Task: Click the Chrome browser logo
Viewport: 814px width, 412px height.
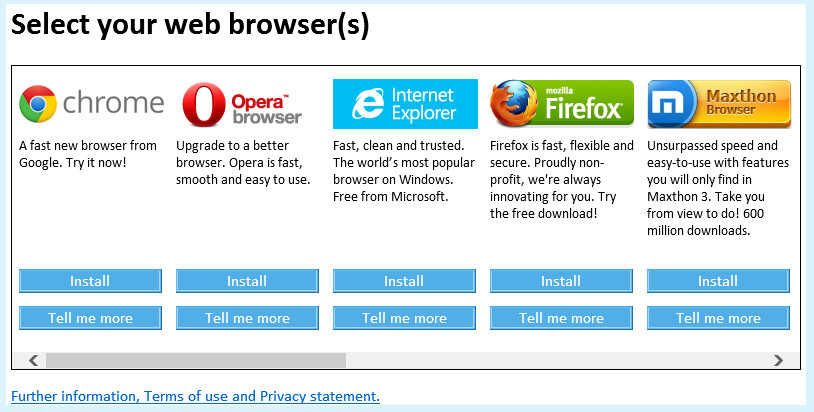Action: click(x=91, y=104)
